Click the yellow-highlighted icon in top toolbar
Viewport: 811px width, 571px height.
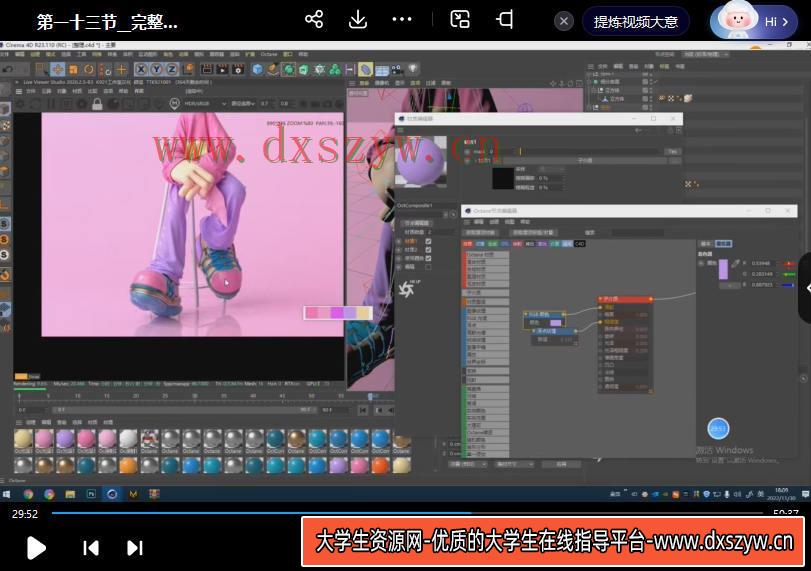pos(365,69)
